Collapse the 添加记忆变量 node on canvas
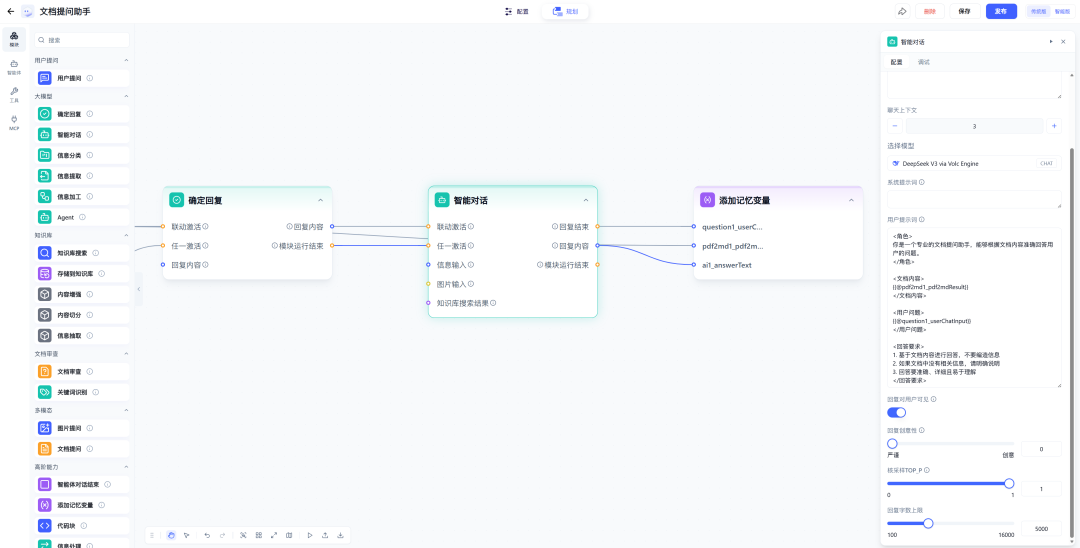 [851, 200]
